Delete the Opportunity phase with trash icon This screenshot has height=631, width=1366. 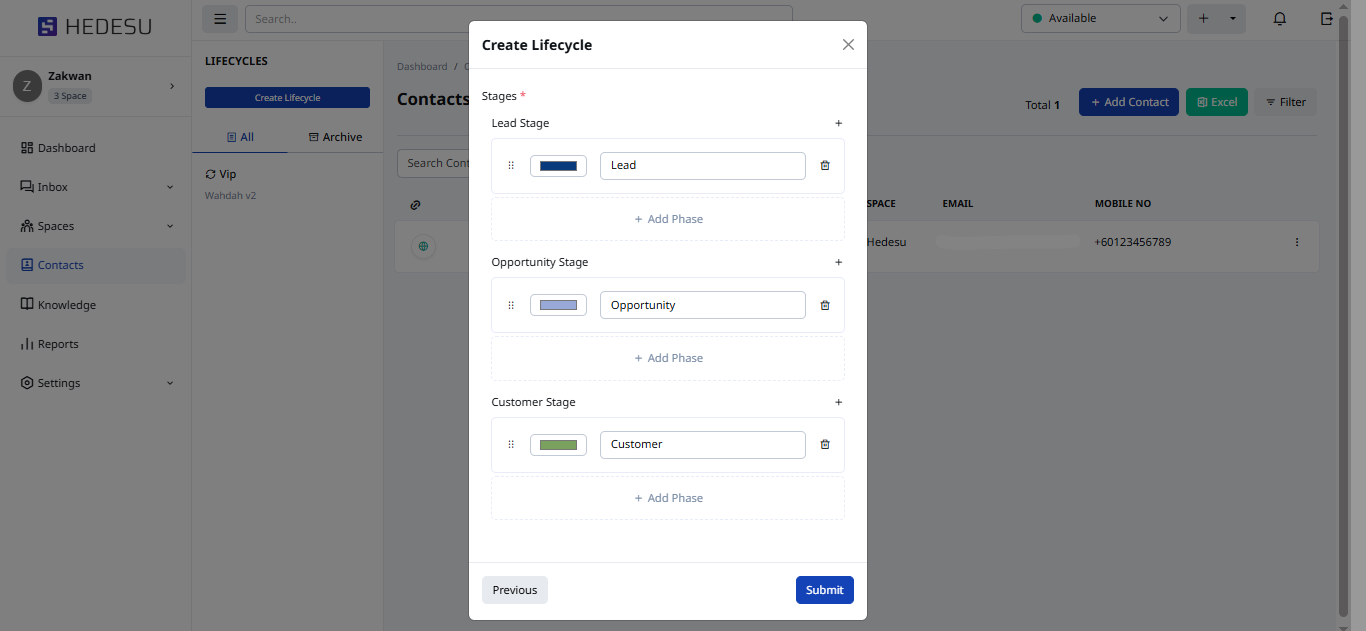pyautogui.click(x=825, y=306)
